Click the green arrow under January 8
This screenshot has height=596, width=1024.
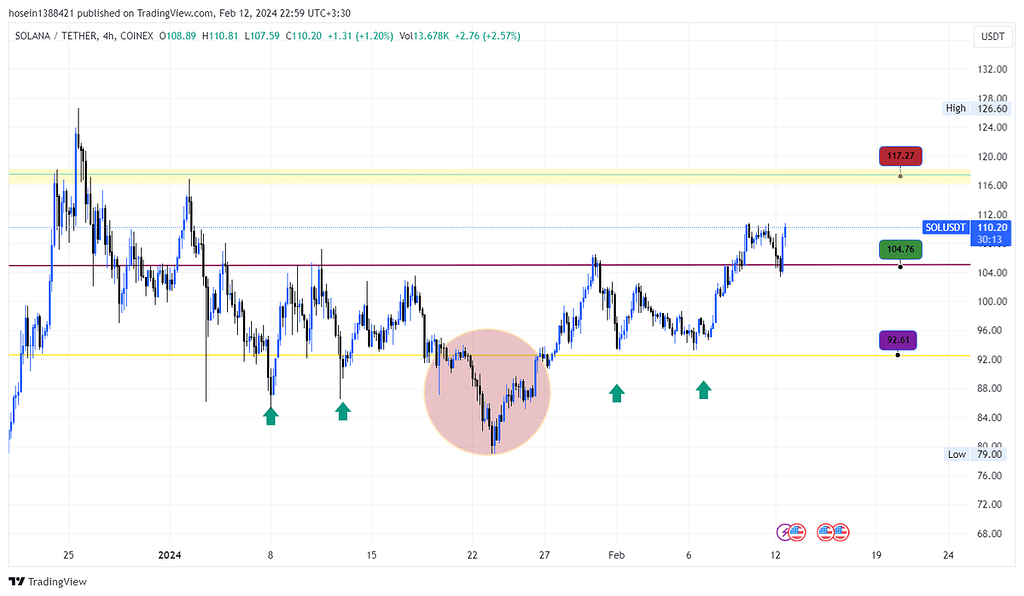click(271, 415)
